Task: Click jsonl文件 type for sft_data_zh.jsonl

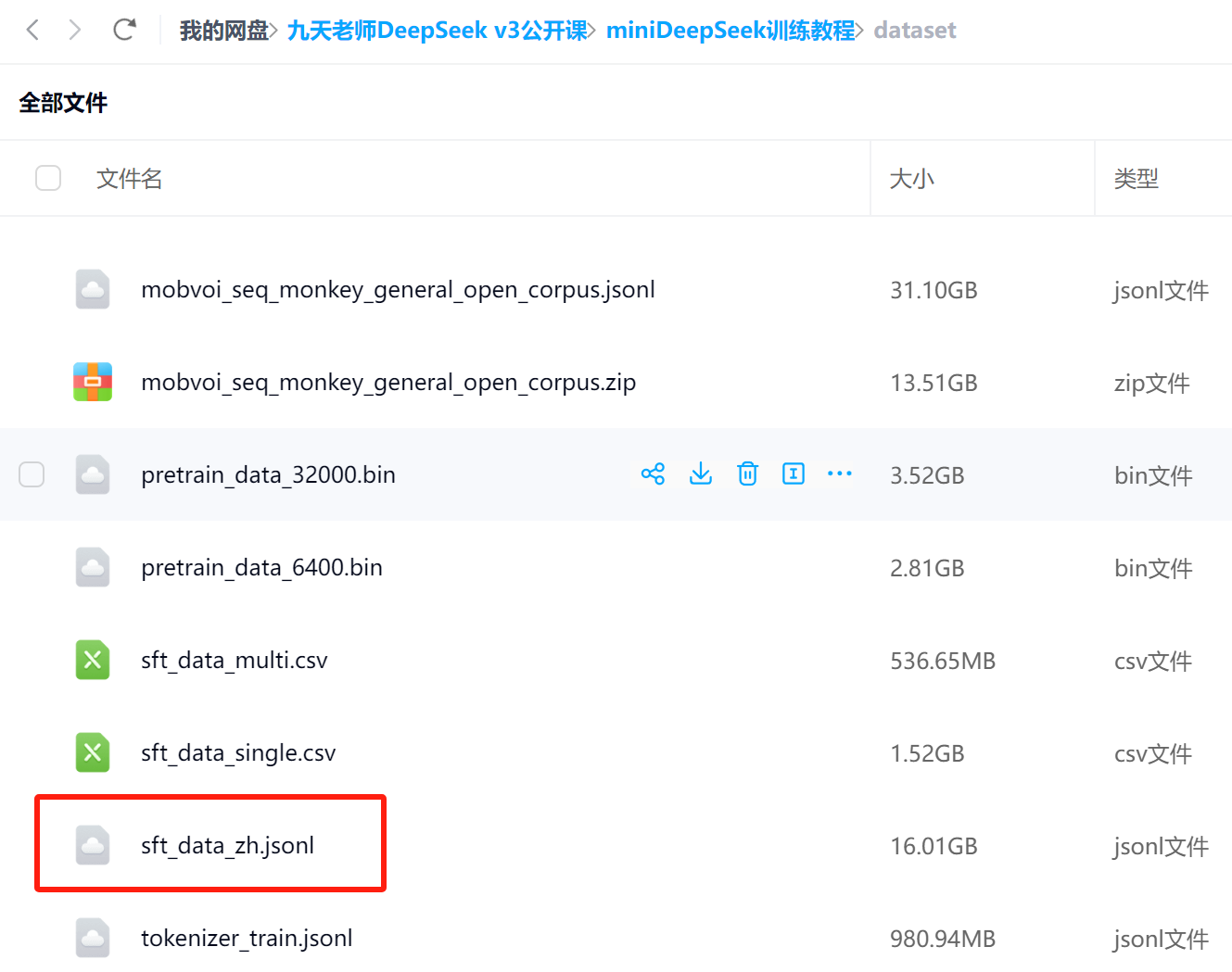Action: coord(1161,847)
